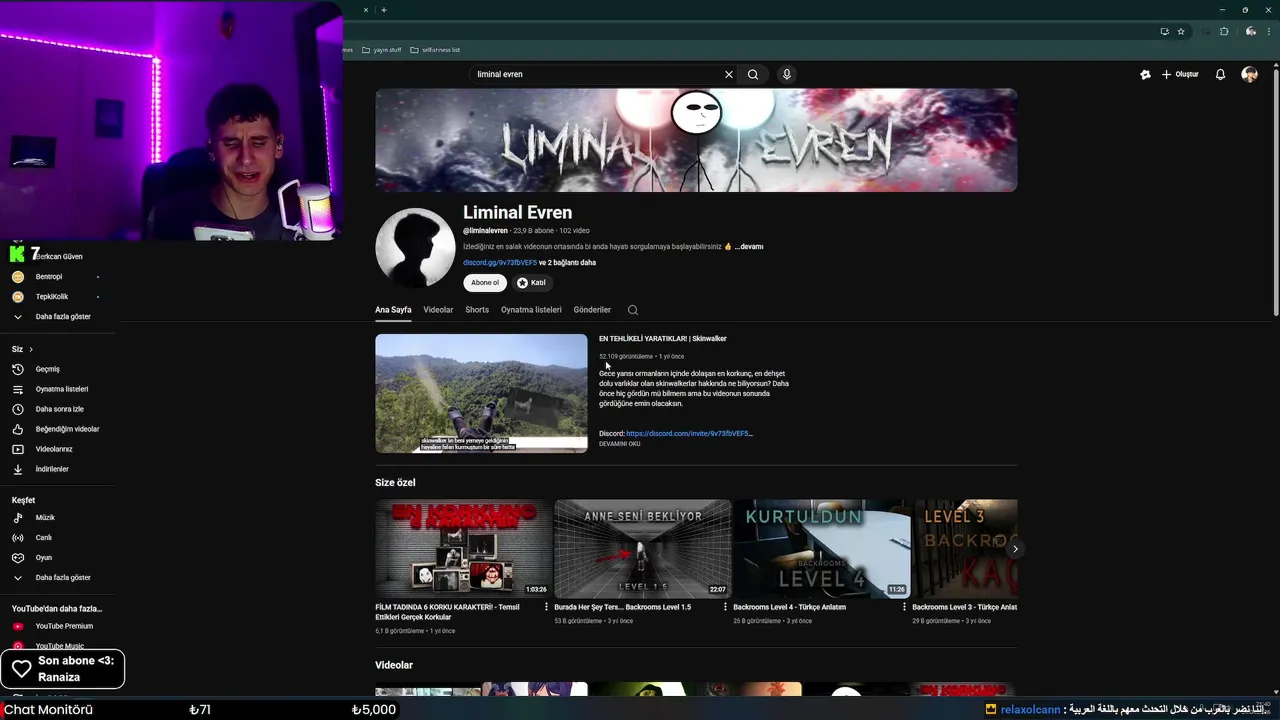This screenshot has height=720, width=1280.
Task: Switch to the Gönderiler tab
Action: [592, 310]
